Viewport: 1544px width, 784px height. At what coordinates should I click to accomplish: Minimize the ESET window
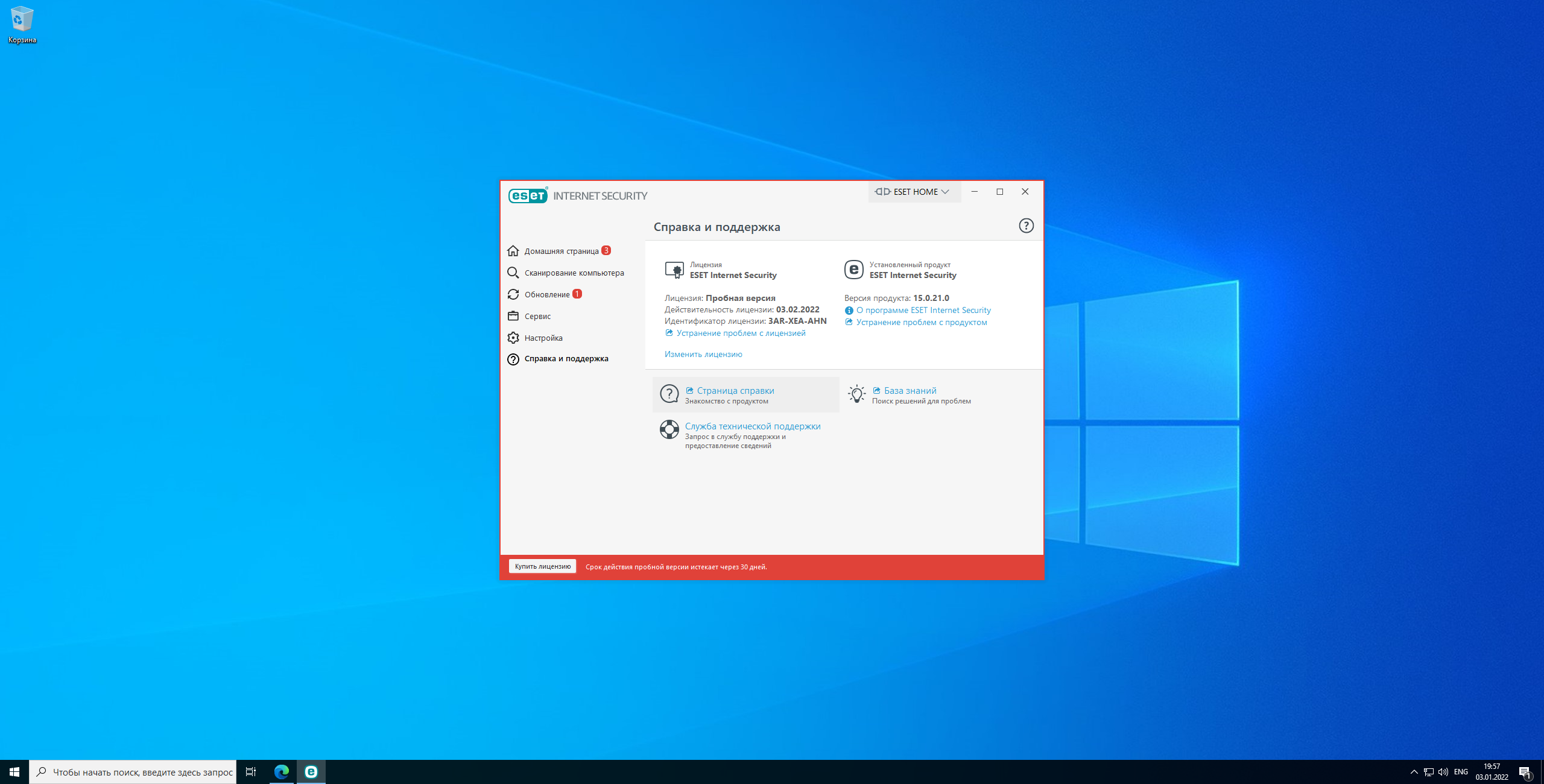click(974, 192)
